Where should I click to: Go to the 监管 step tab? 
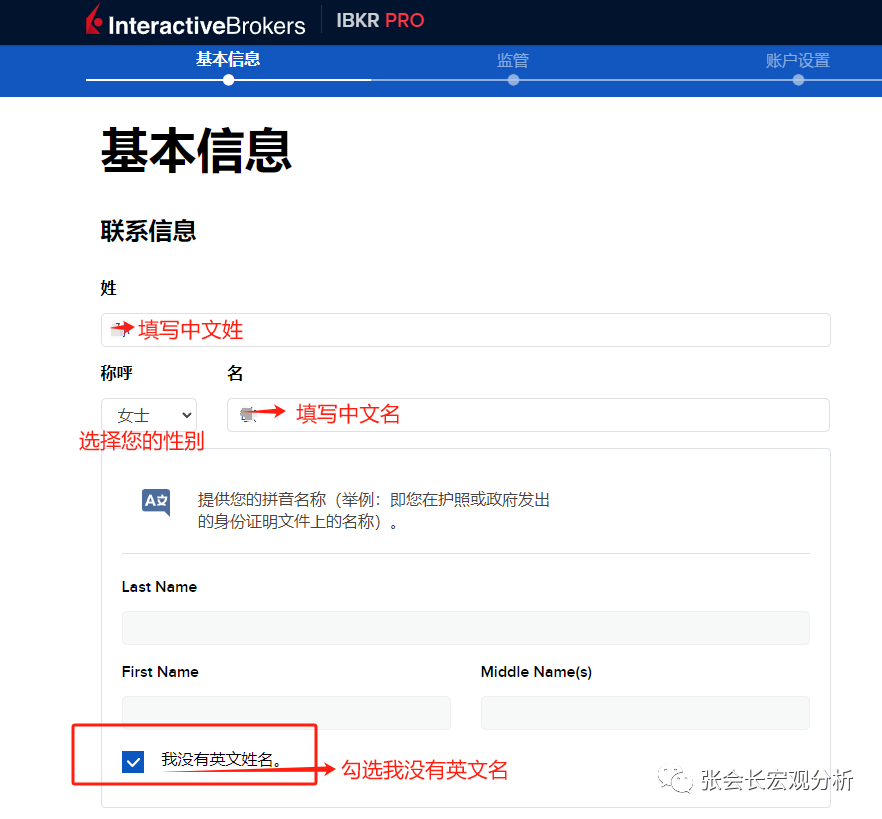tap(513, 60)
